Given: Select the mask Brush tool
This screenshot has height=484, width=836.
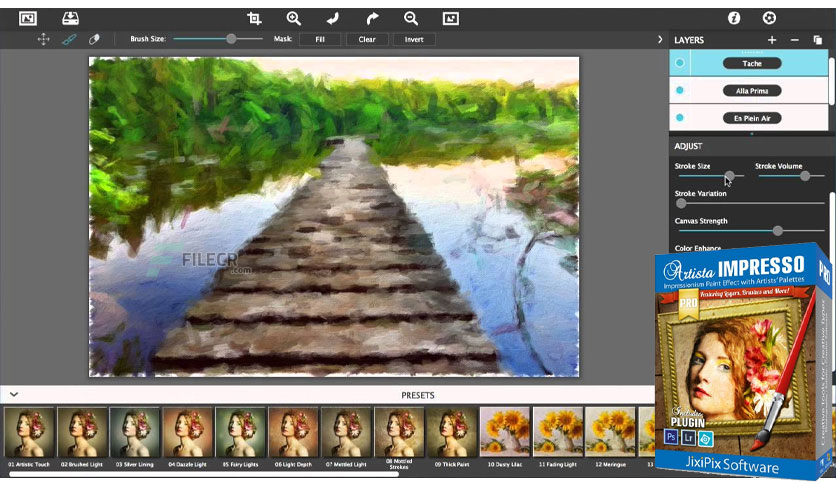Looking at the screenshot, I should pyautogui.click(x=69, y=39).
